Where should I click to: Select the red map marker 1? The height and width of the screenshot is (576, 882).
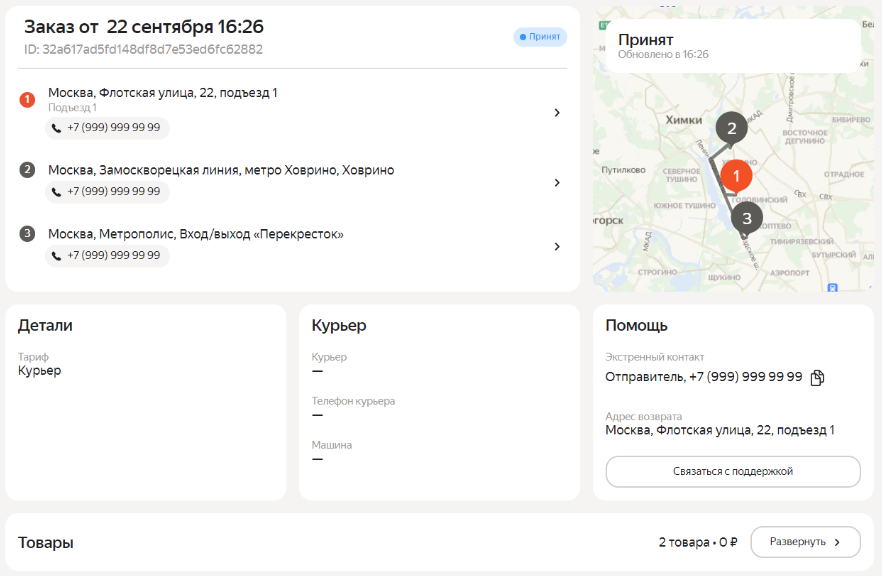[736, 176]
